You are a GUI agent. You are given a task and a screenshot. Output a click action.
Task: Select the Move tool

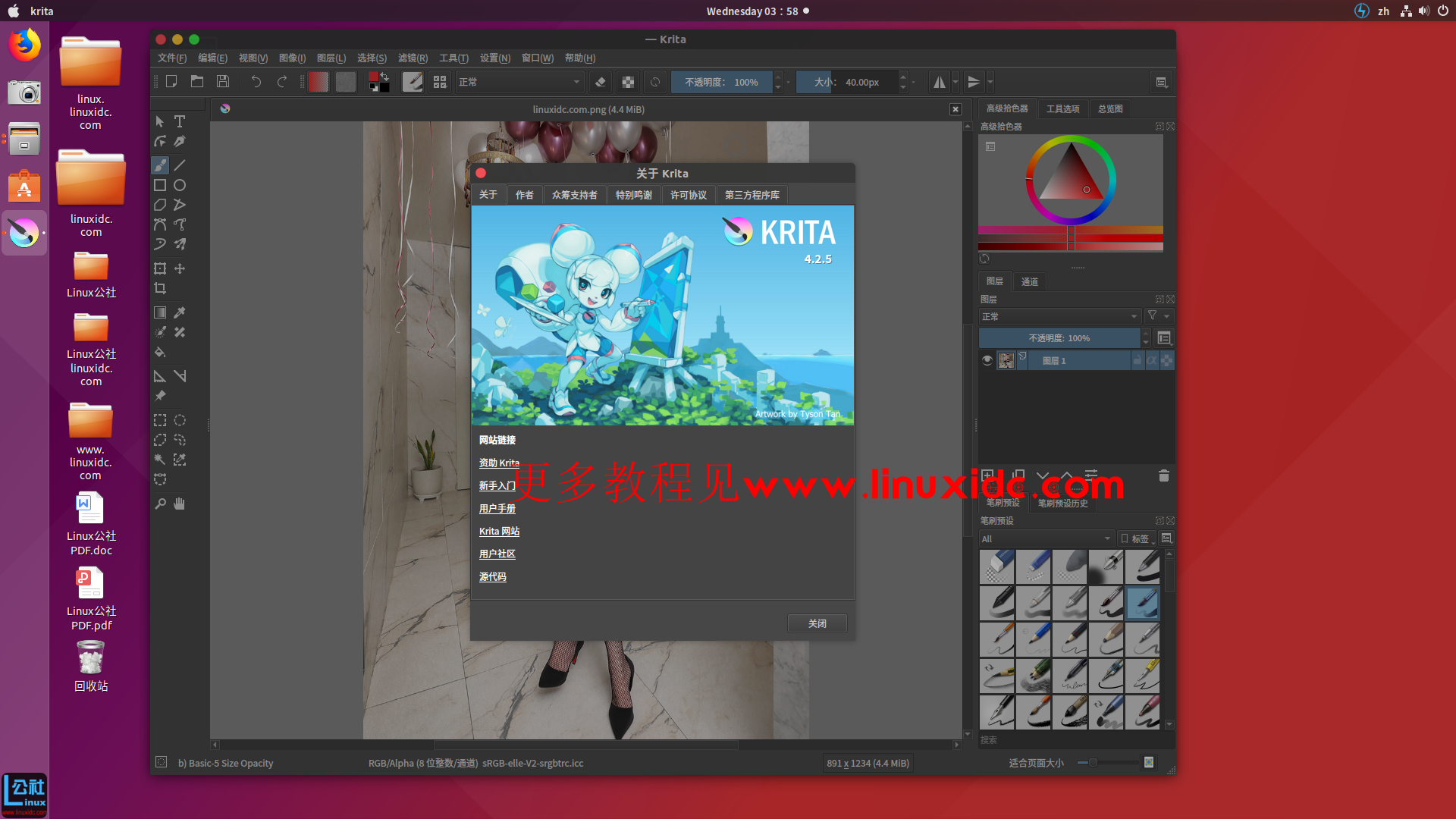pyautogui.click(x=180, y=268)
